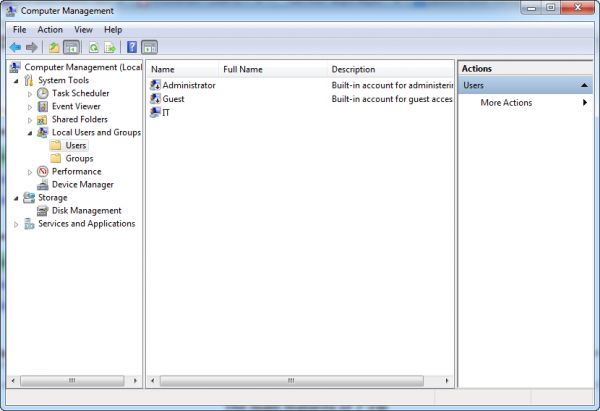Click the Actions pane header

tap(525, 68)
